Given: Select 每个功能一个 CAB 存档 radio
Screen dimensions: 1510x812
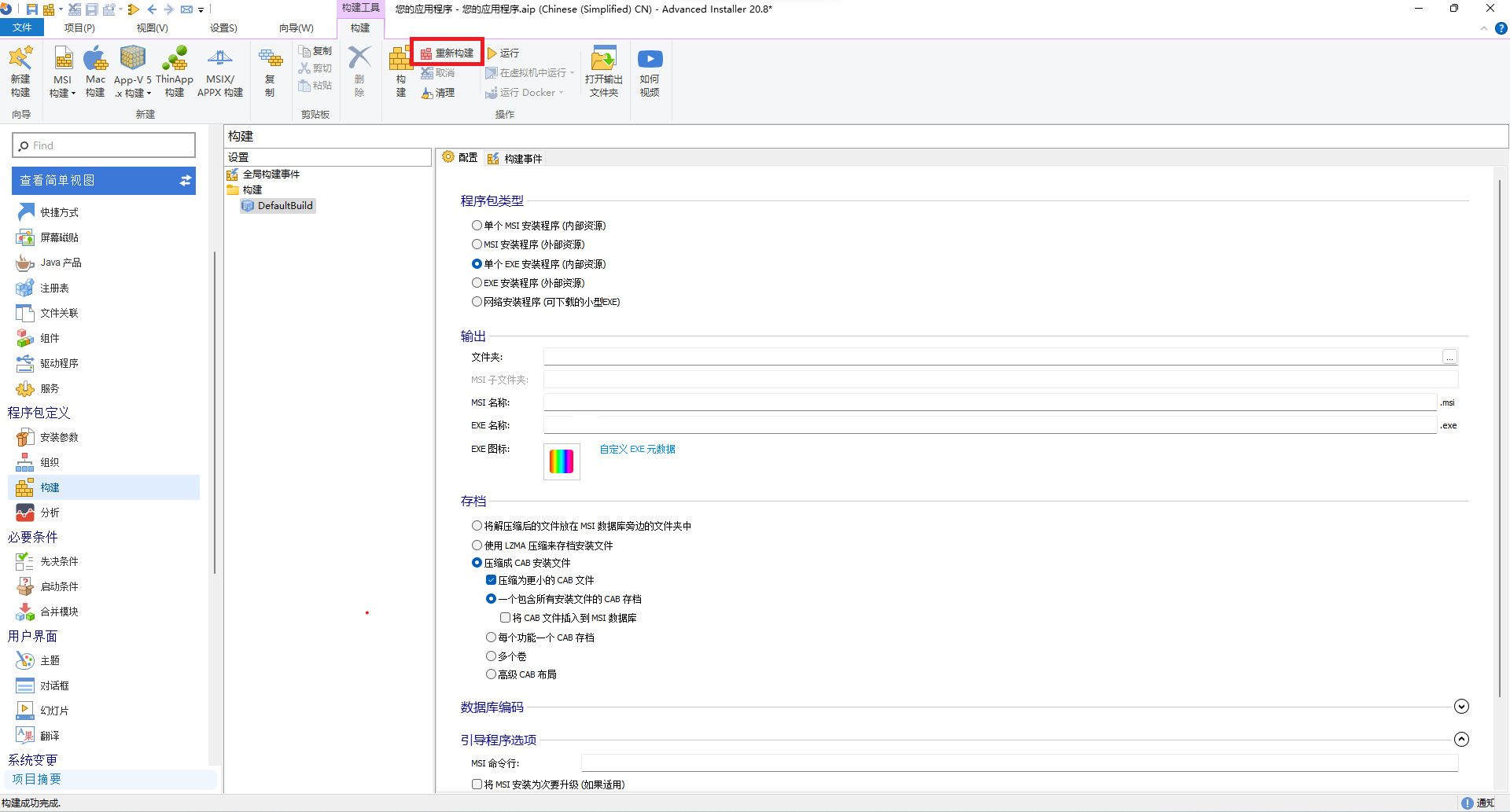Looking at the screenshot, I should pyautogui.click(x=491, y=637).
